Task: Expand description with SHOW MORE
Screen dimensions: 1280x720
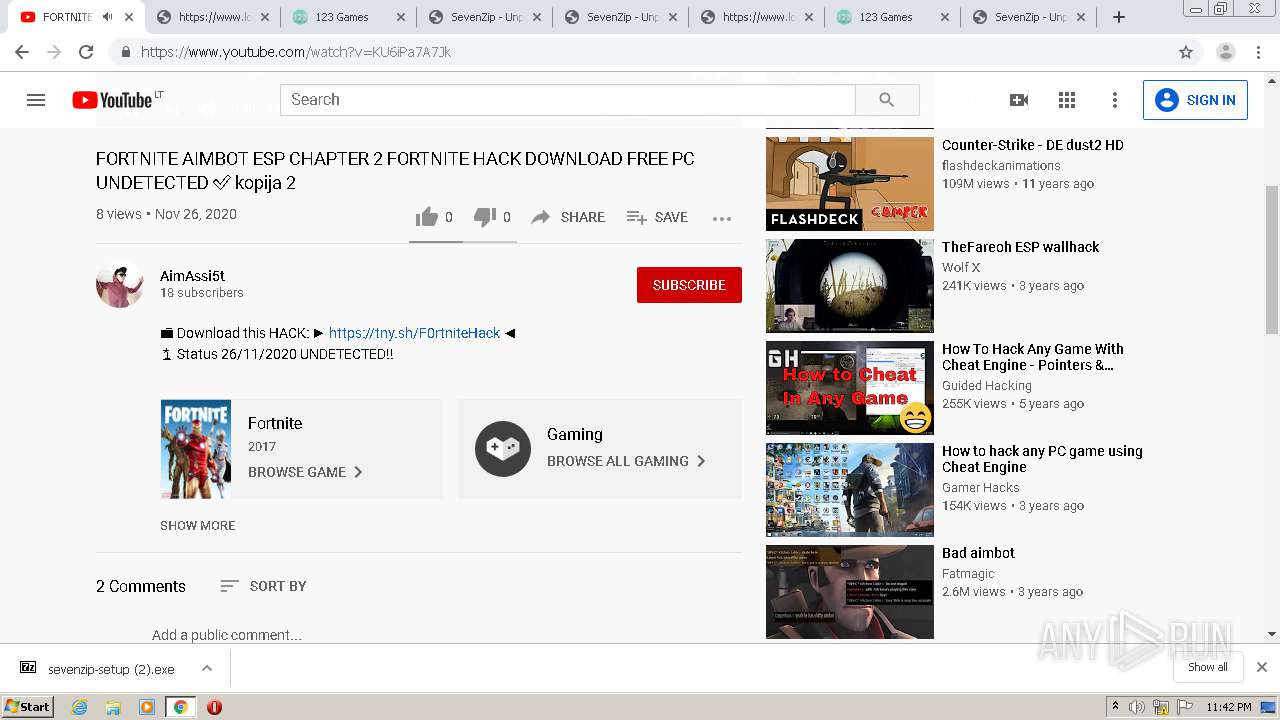Action: click(x=198, y=525)
